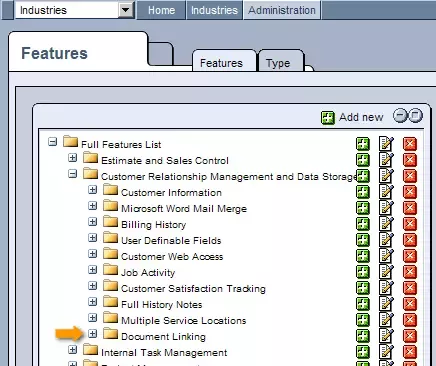Open the Industries menu tab
Screen dimensions: 436x366
pyautogui.click(x=214, y=10)
